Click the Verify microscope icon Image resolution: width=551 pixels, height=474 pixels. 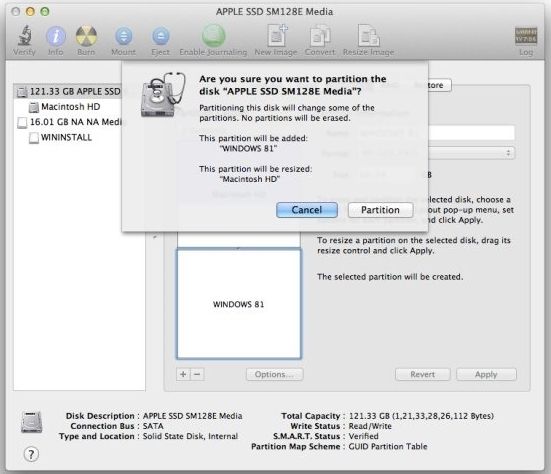25,35
